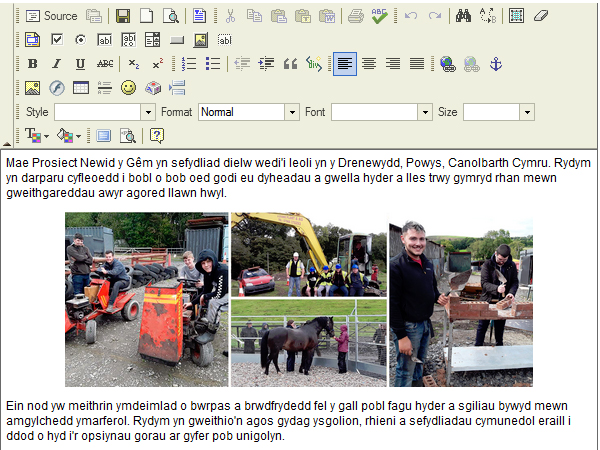The width and height of the screenshot is (600, 450).
Task: Open the Style dropdown
Action: click(105, 112)
